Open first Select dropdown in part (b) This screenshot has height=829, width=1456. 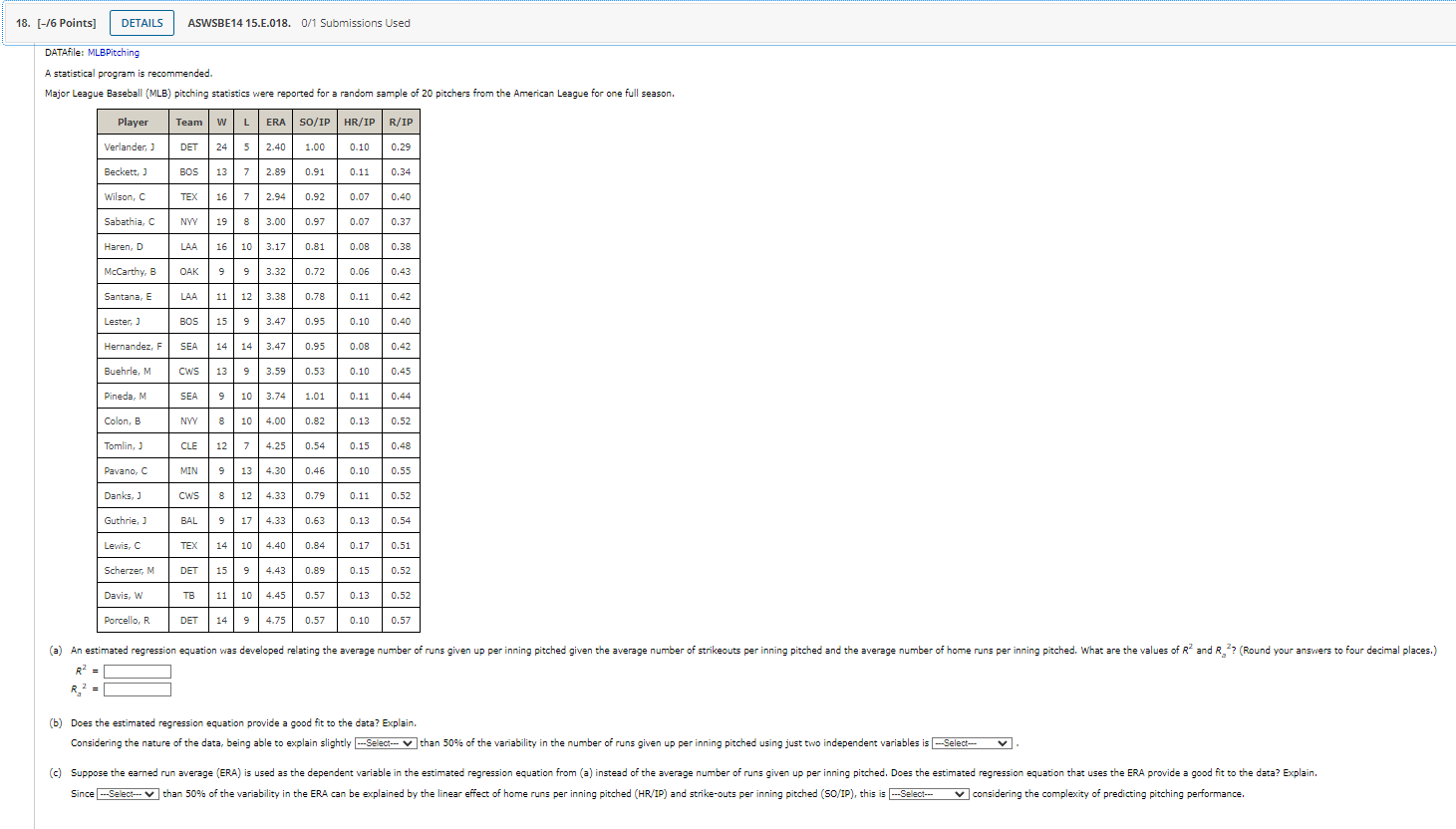[x=386, y=743]
